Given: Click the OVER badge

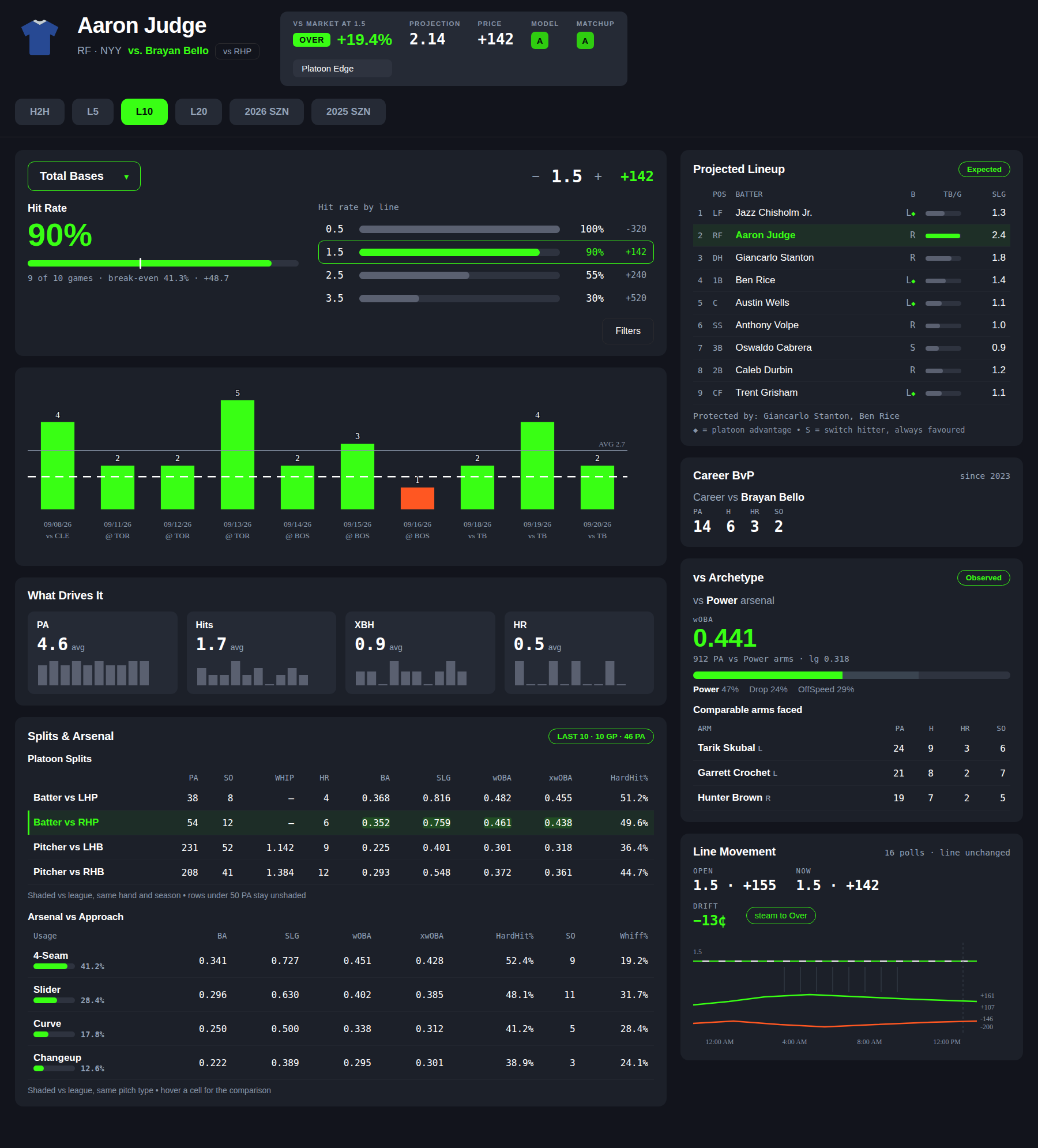Looking at the screenshot, I should click(311, 40).
